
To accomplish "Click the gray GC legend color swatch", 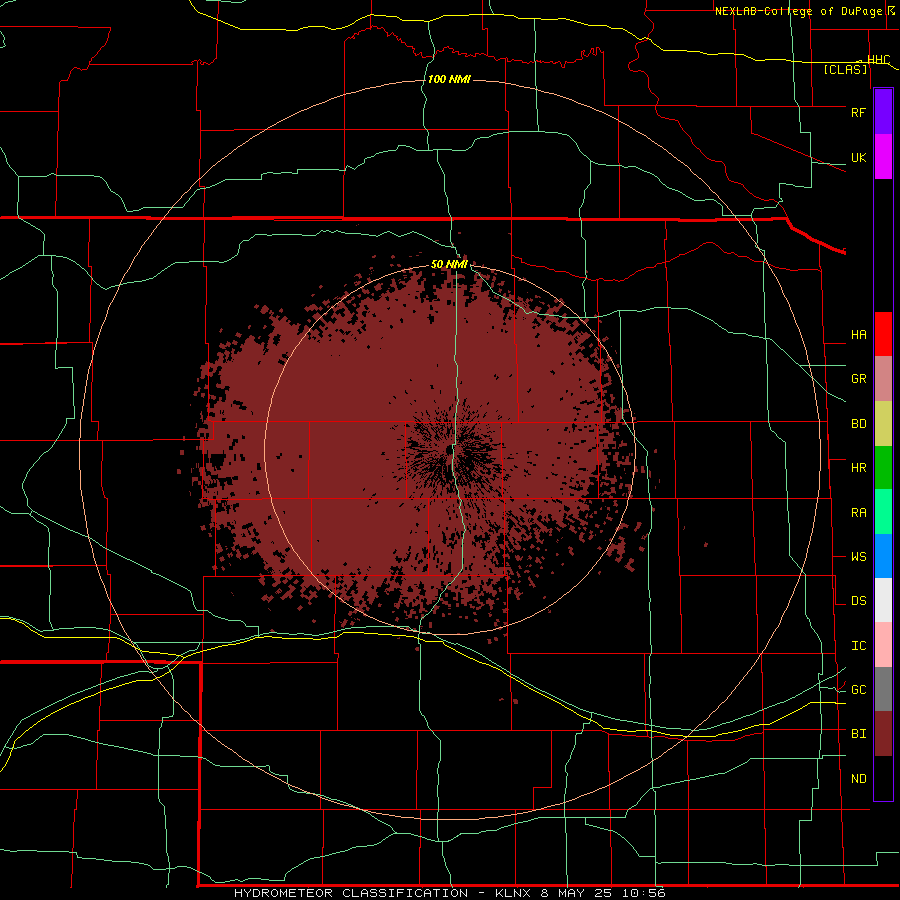I will [883, 689].
